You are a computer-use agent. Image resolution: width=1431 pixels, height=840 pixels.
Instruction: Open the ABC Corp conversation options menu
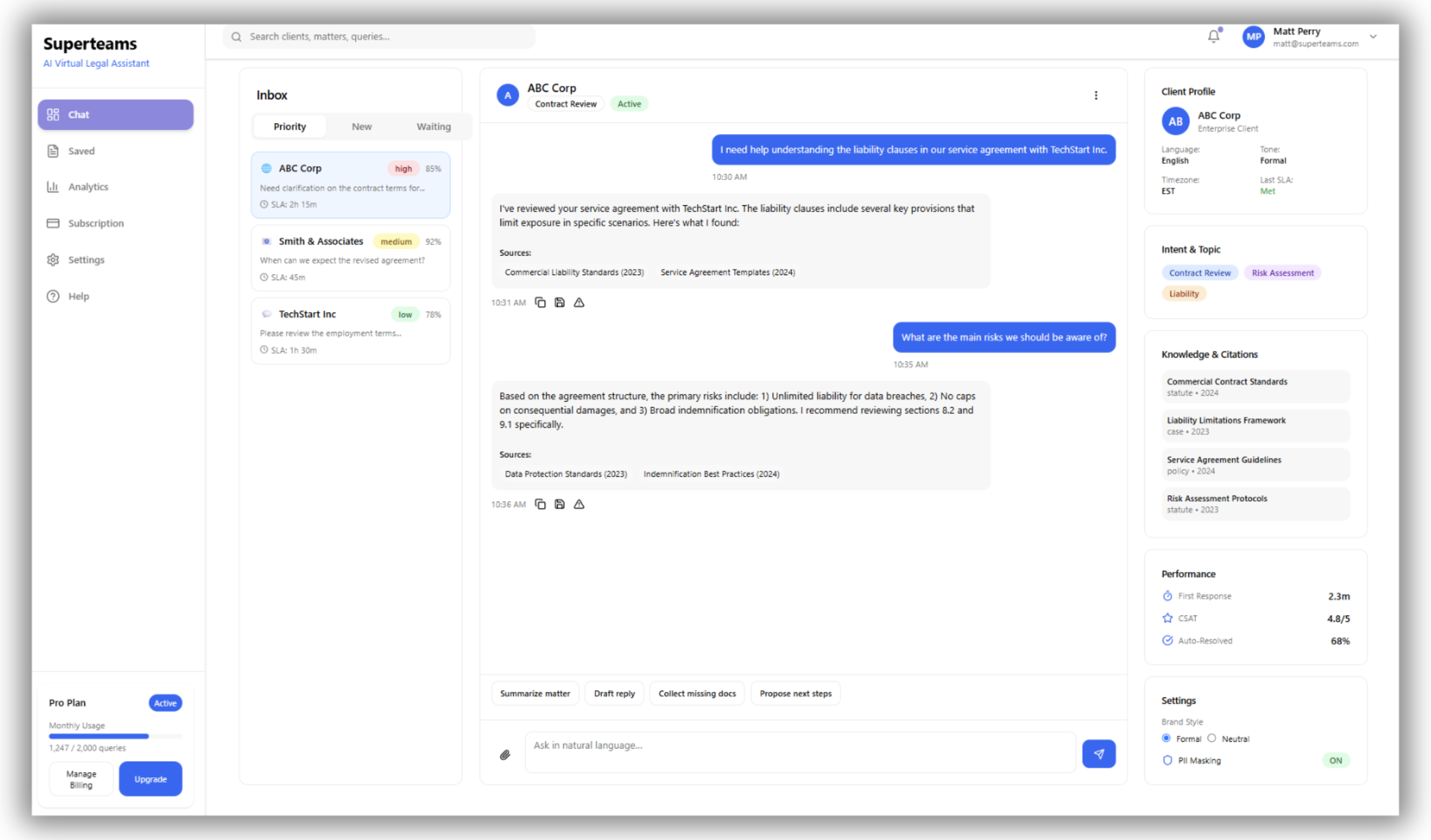[x=1097, y=95]
